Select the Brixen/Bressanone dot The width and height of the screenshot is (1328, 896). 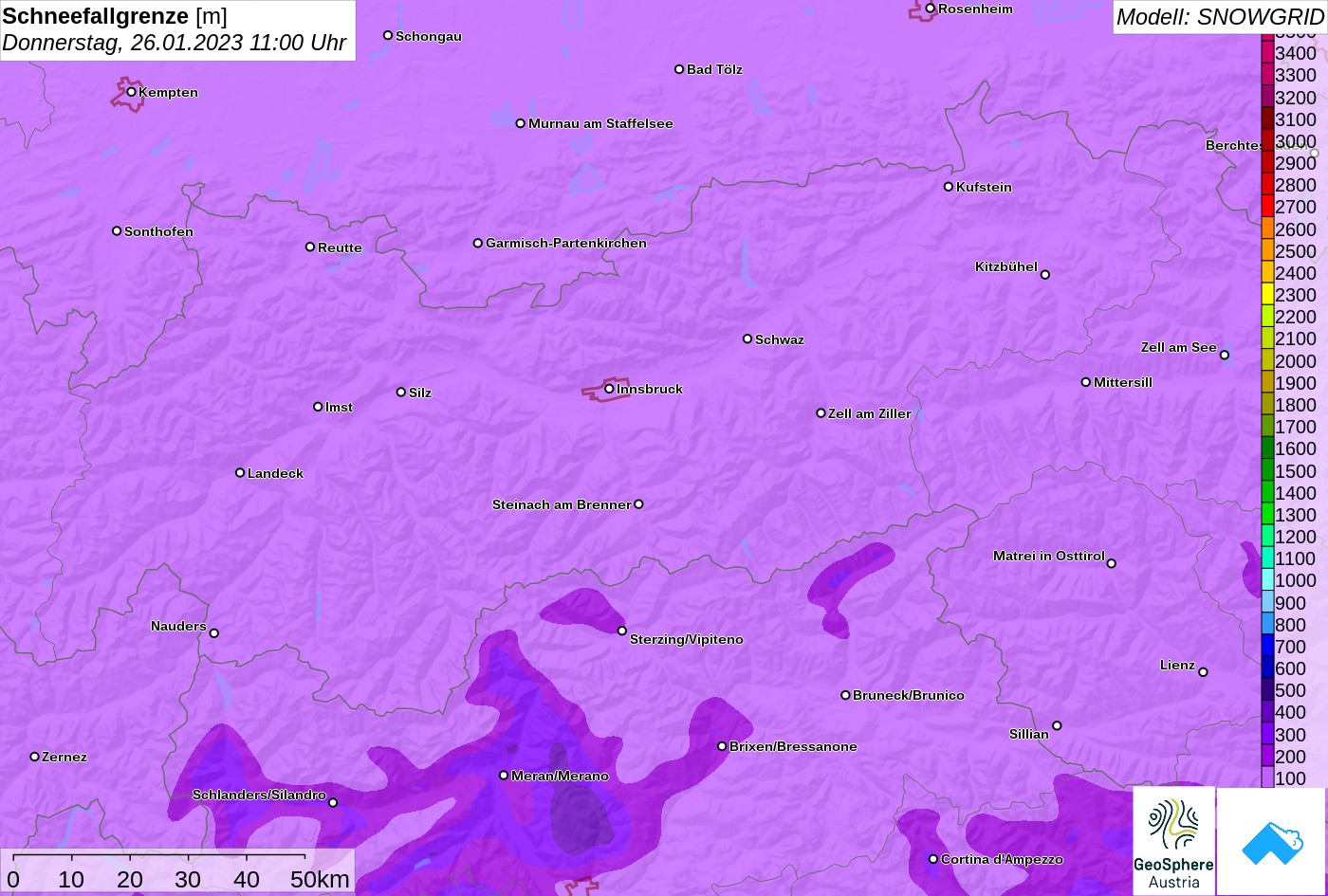tap(722, 747)
